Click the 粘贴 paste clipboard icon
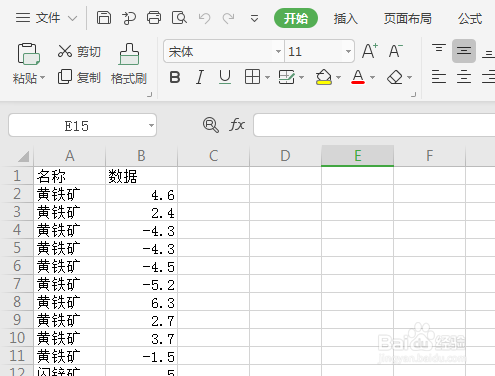 point(28,54)
